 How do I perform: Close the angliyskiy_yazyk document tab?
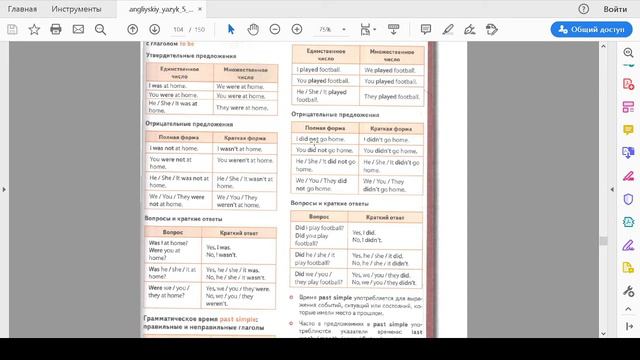click(200, 9)
